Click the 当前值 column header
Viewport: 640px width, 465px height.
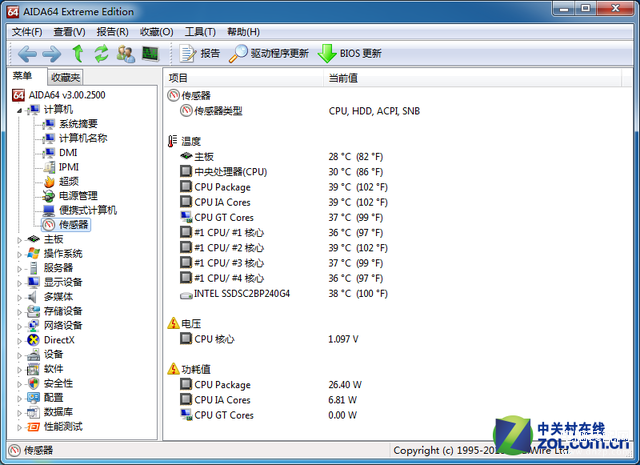click(x=473, y=78)
